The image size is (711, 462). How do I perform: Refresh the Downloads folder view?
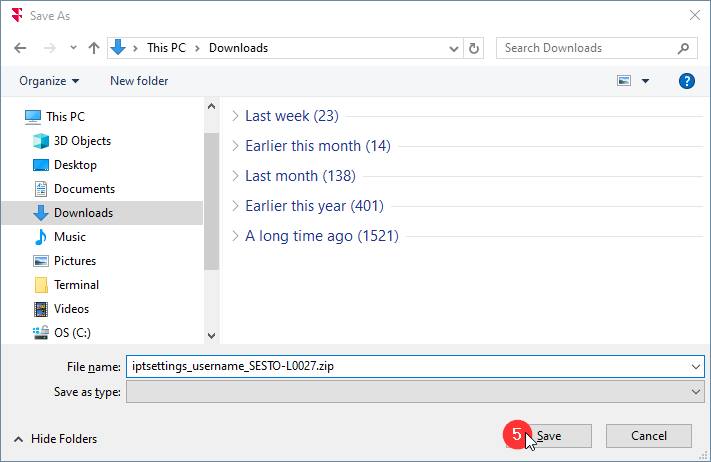click(x=475, y=48)
